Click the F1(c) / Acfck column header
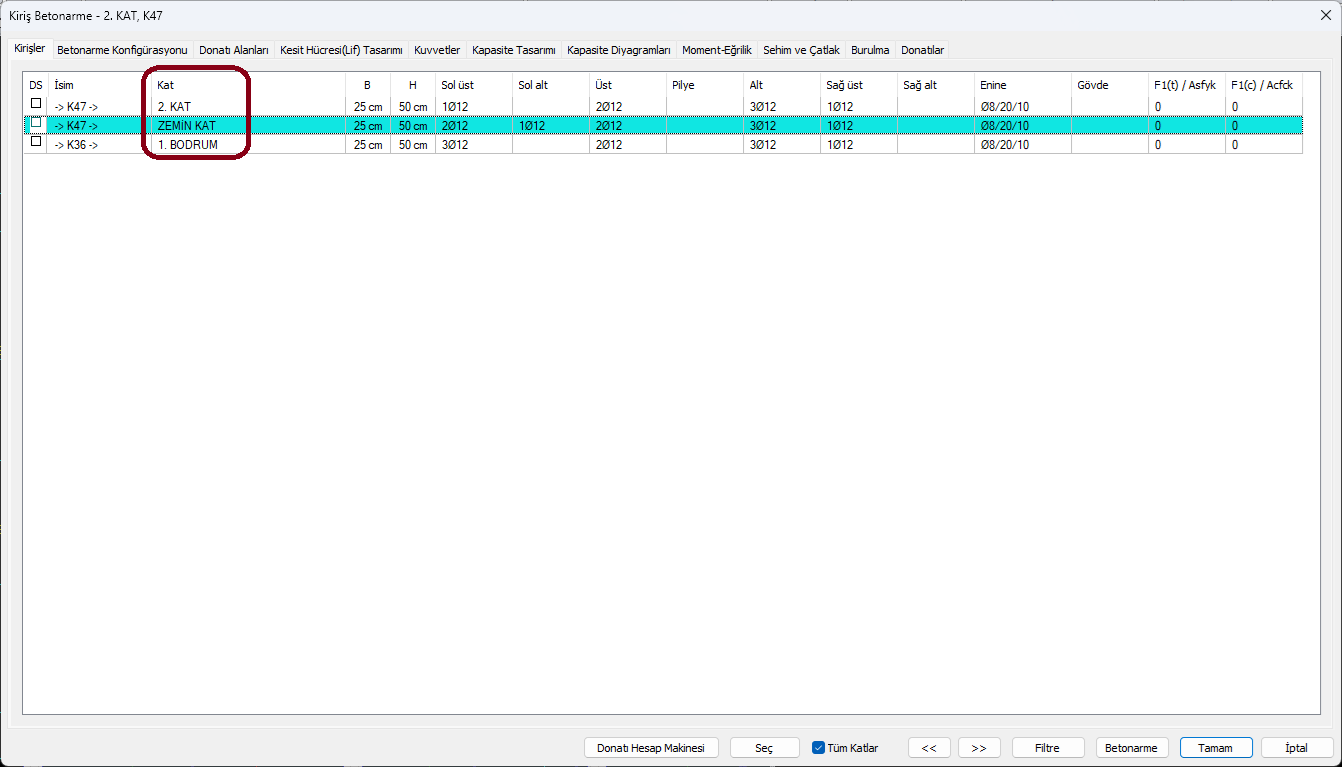Viewport: 1342px width, 767px height. pos(1264,85)
